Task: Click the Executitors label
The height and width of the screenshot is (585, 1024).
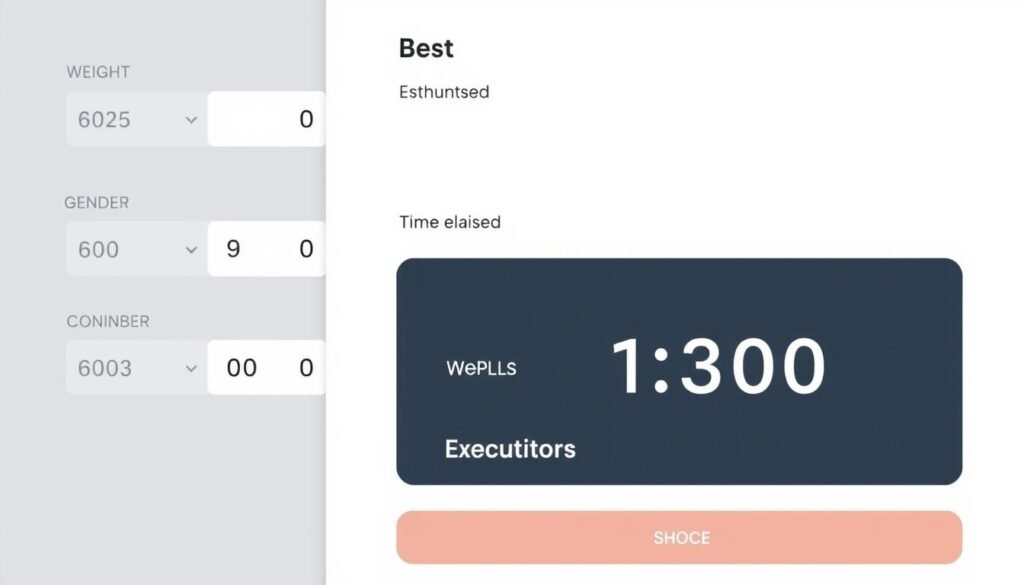Action: tap(510, 449)
